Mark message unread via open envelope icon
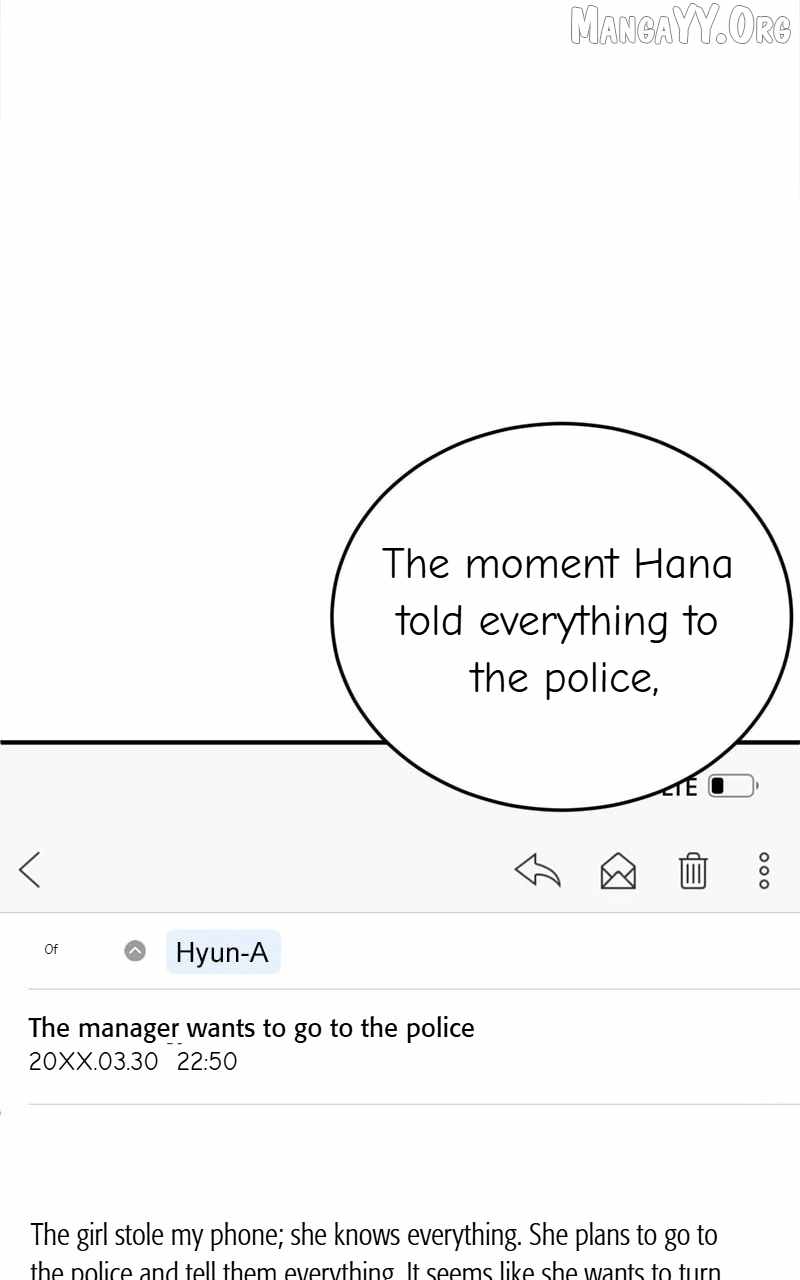The image size is (800, 1280). [x=618, y=870]
